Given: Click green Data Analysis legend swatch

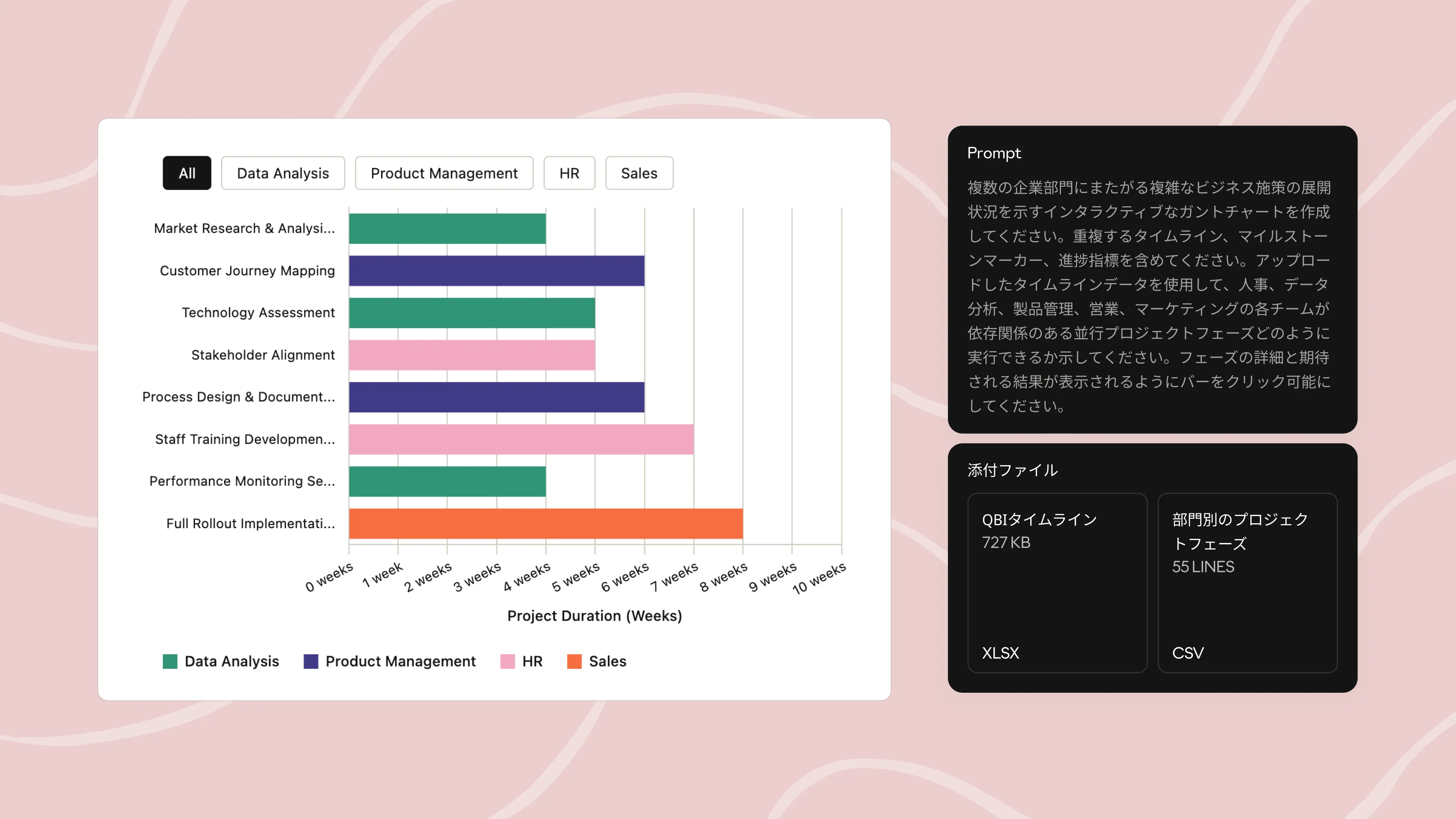Looking at the screenshot, I should (x=170, y=661).
